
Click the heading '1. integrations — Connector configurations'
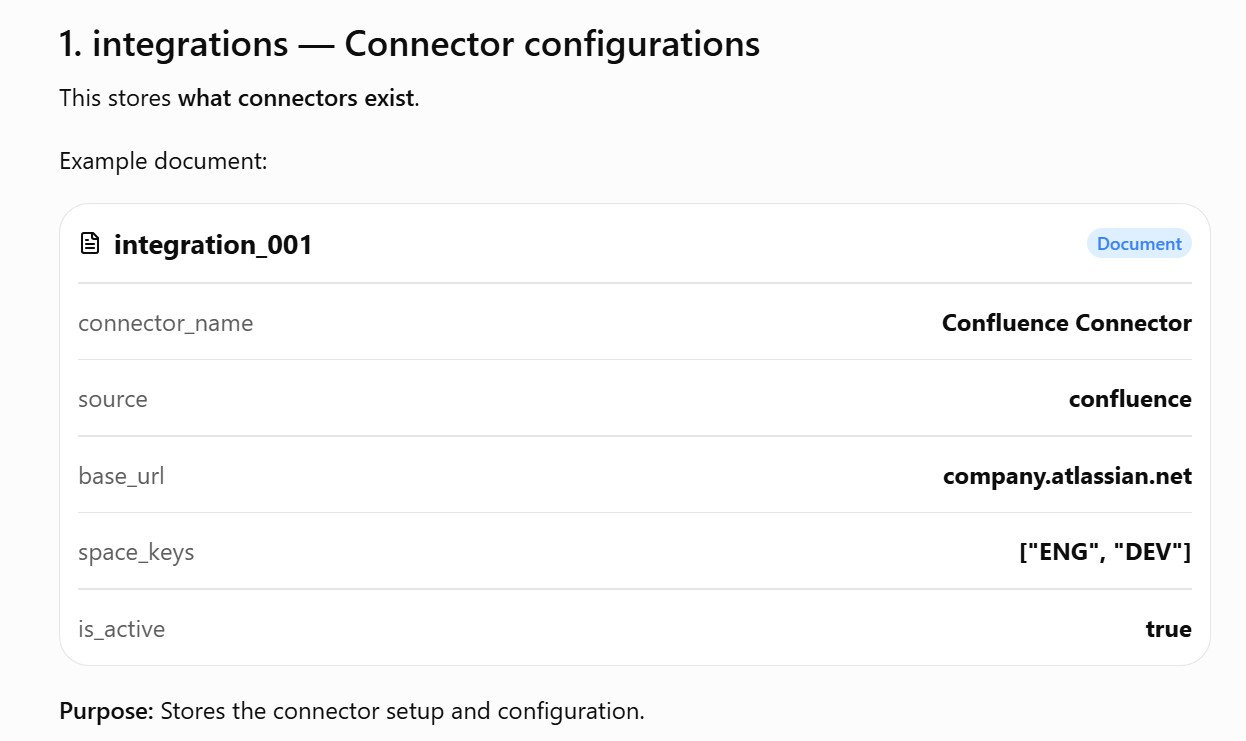point(410,44)
